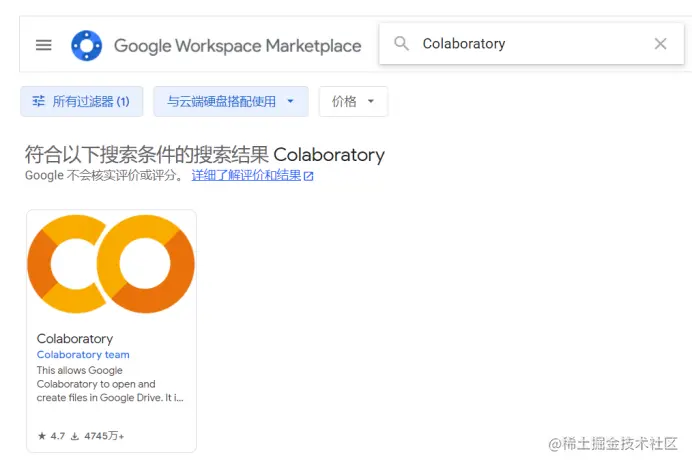Open the learn more about reviews link

[246, 175]
